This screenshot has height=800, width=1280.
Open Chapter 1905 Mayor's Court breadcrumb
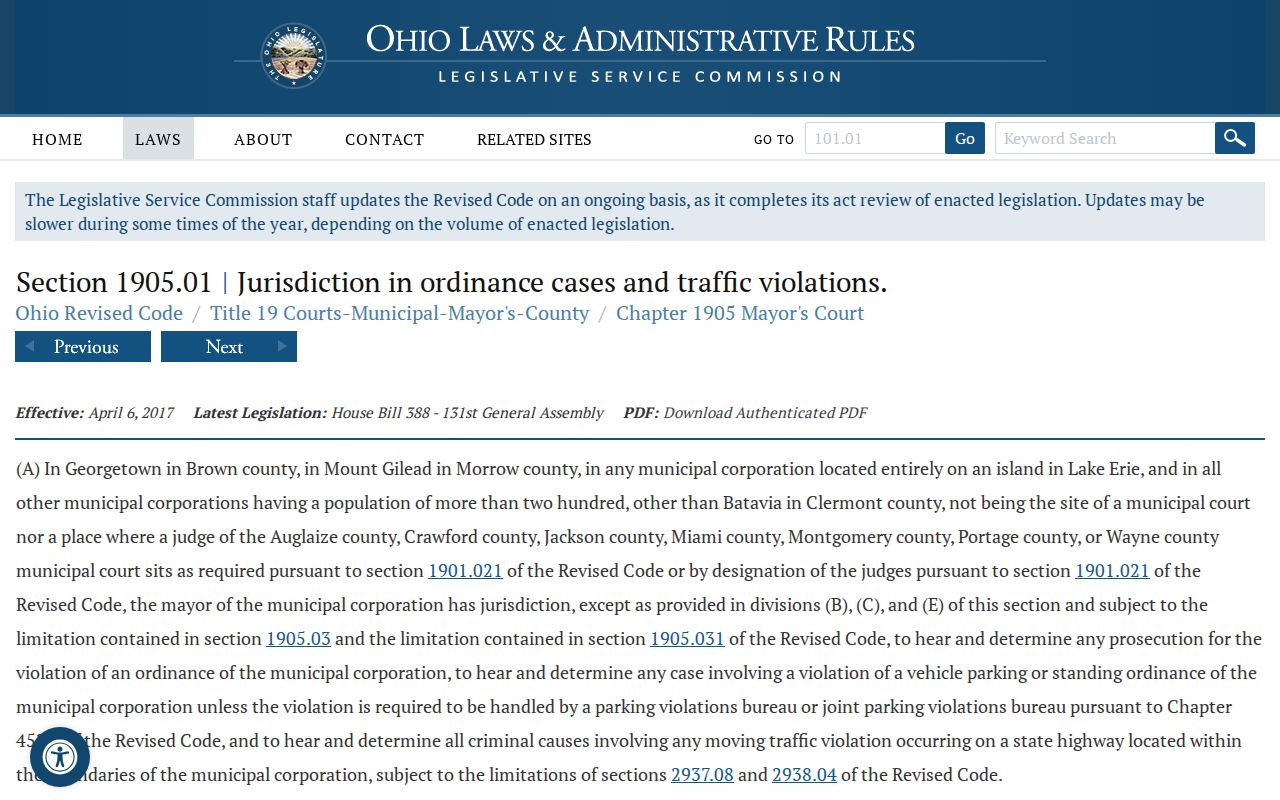740,313
